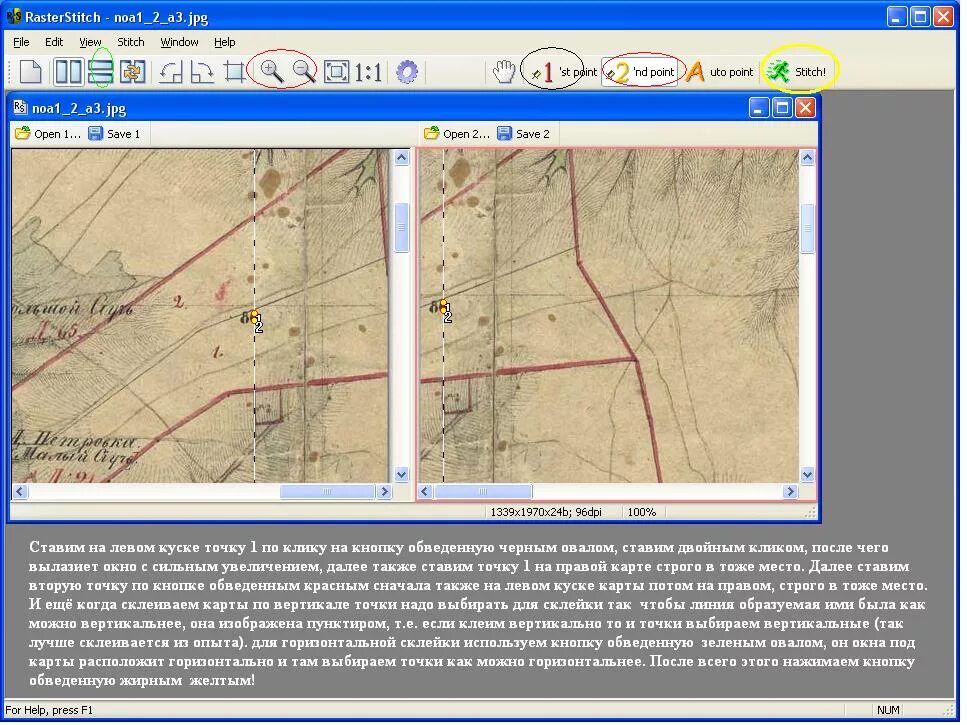Click left arrow of left pane horizontal scrollbar
Image resolution: width=967 pixels, height=725 pixels.
click(x=20, y=492)
